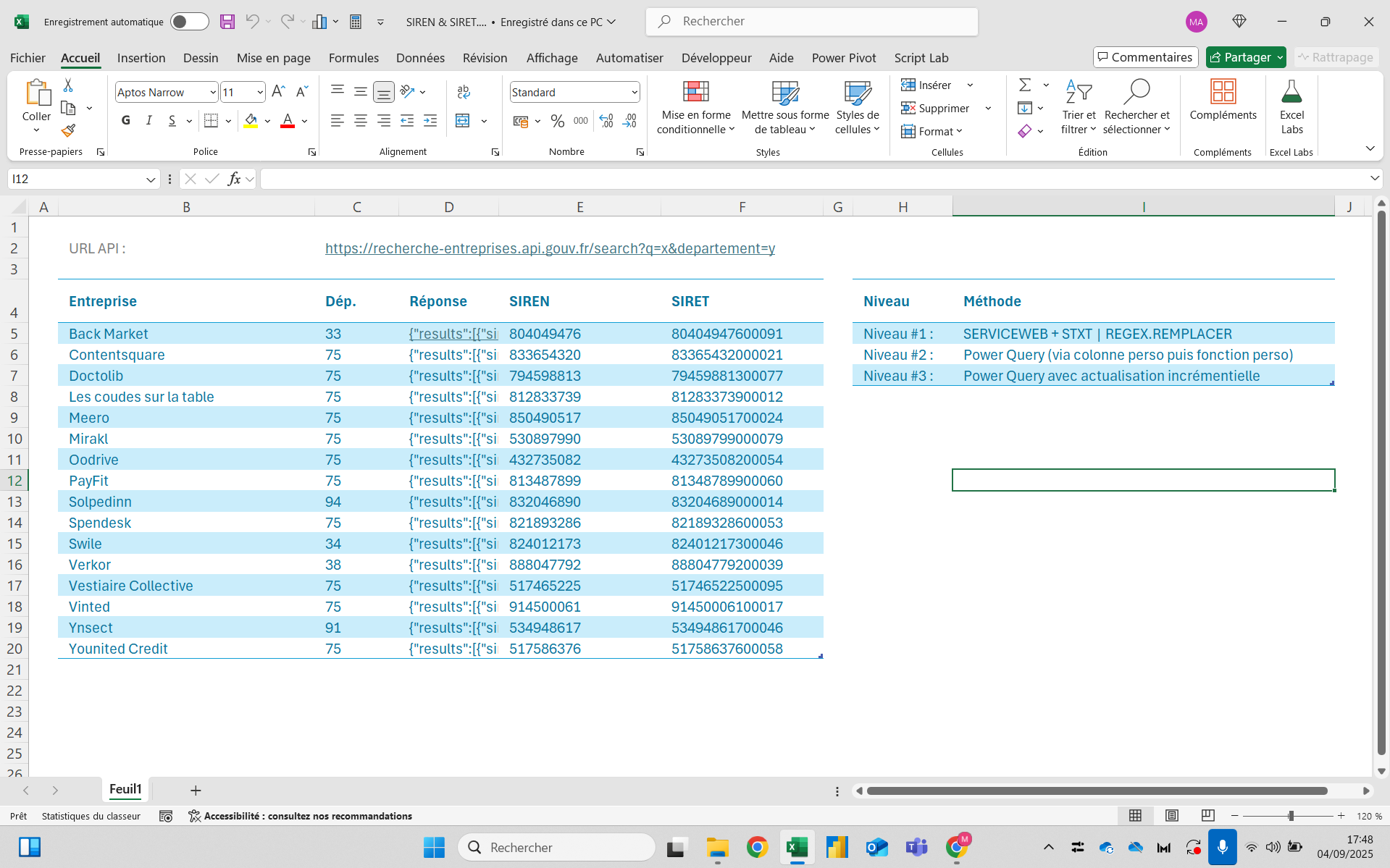Switch to Page Break Preview in status bar
Viewport: 1390px width, 868px height.
point(1207,816)
